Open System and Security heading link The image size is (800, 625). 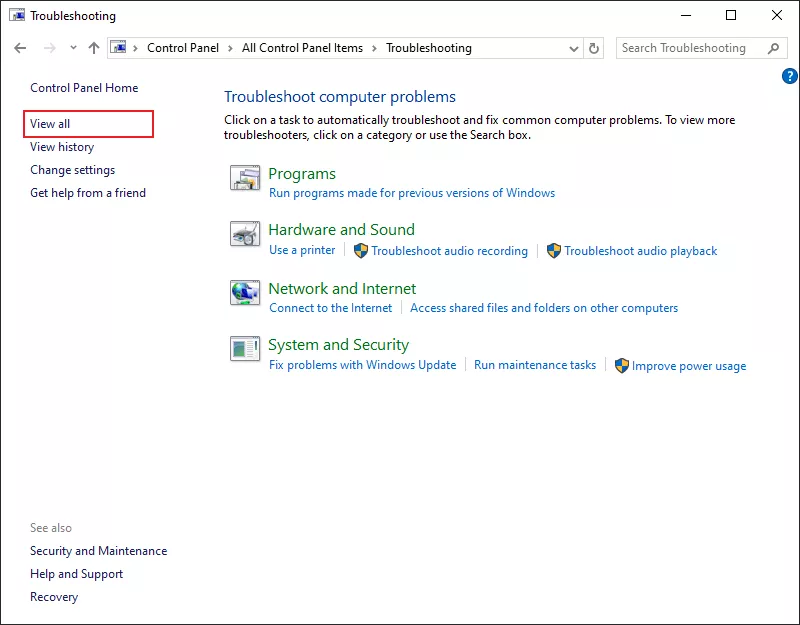point(339,345)
